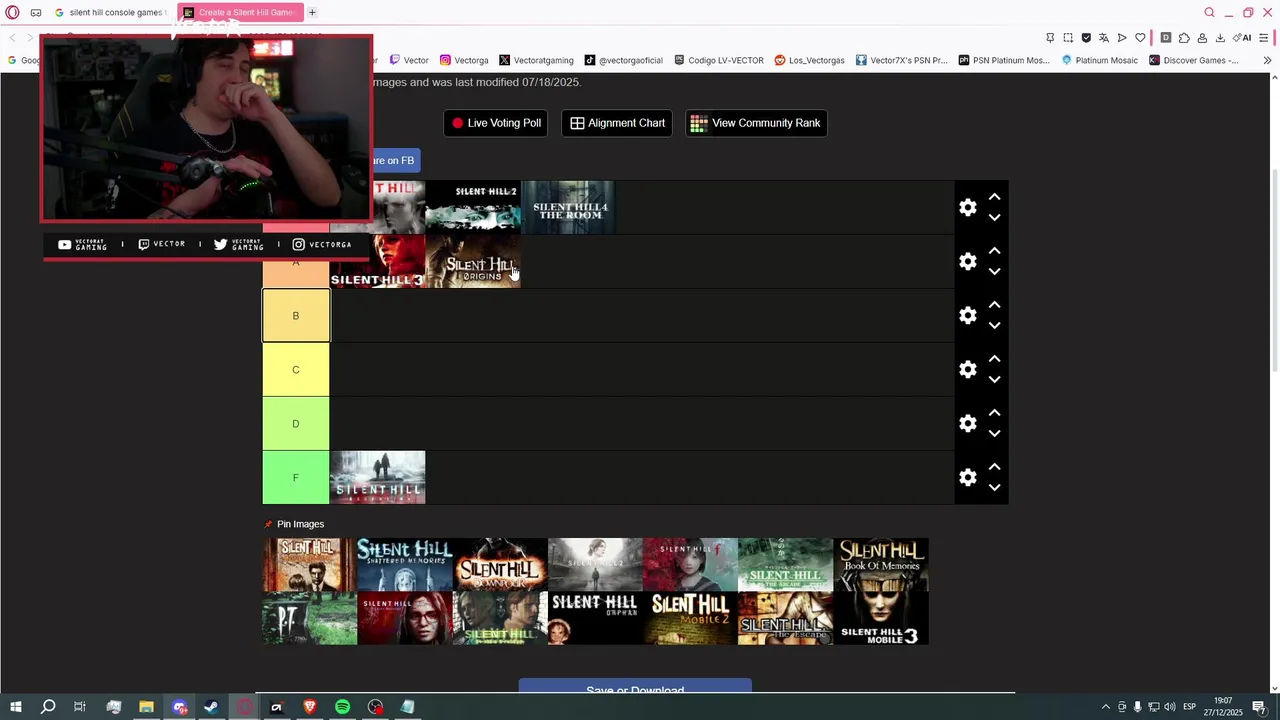The width and height of the screenshot is (1280, 720).
Task: Open Spotify from the taskbar
Action: coord(342,707)
